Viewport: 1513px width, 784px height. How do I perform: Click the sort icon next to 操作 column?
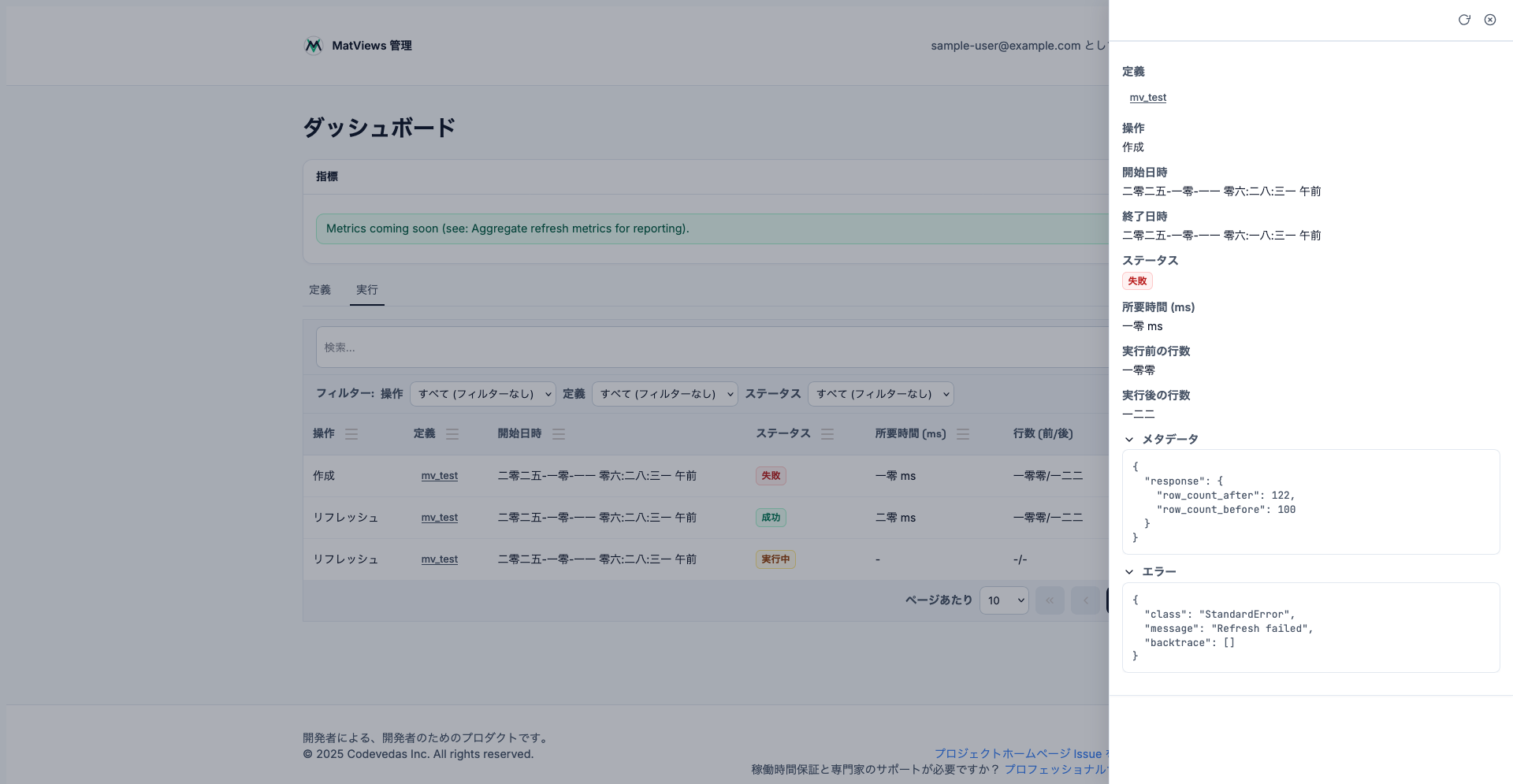(x=351, y=434)
